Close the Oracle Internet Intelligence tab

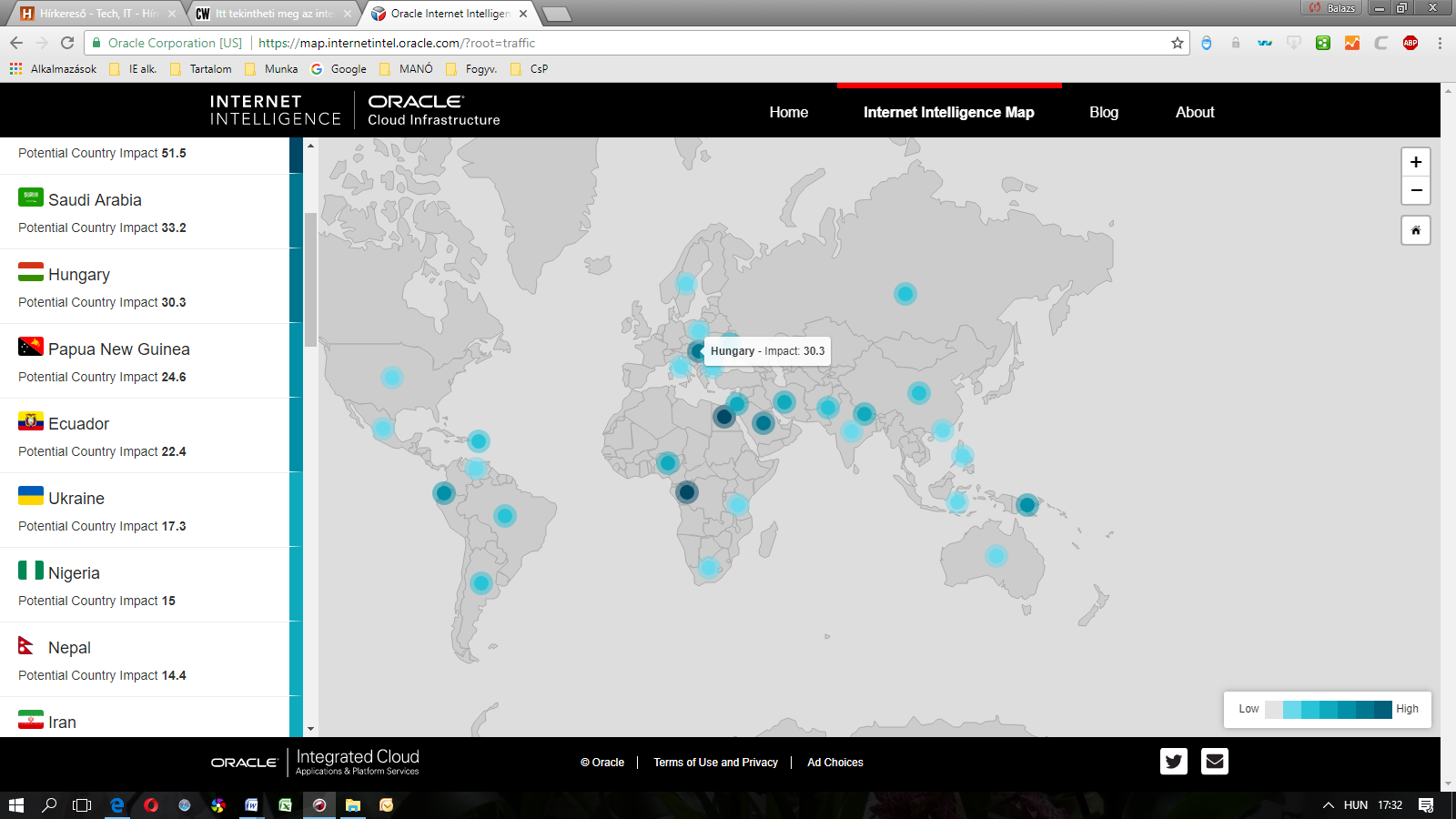523,14
